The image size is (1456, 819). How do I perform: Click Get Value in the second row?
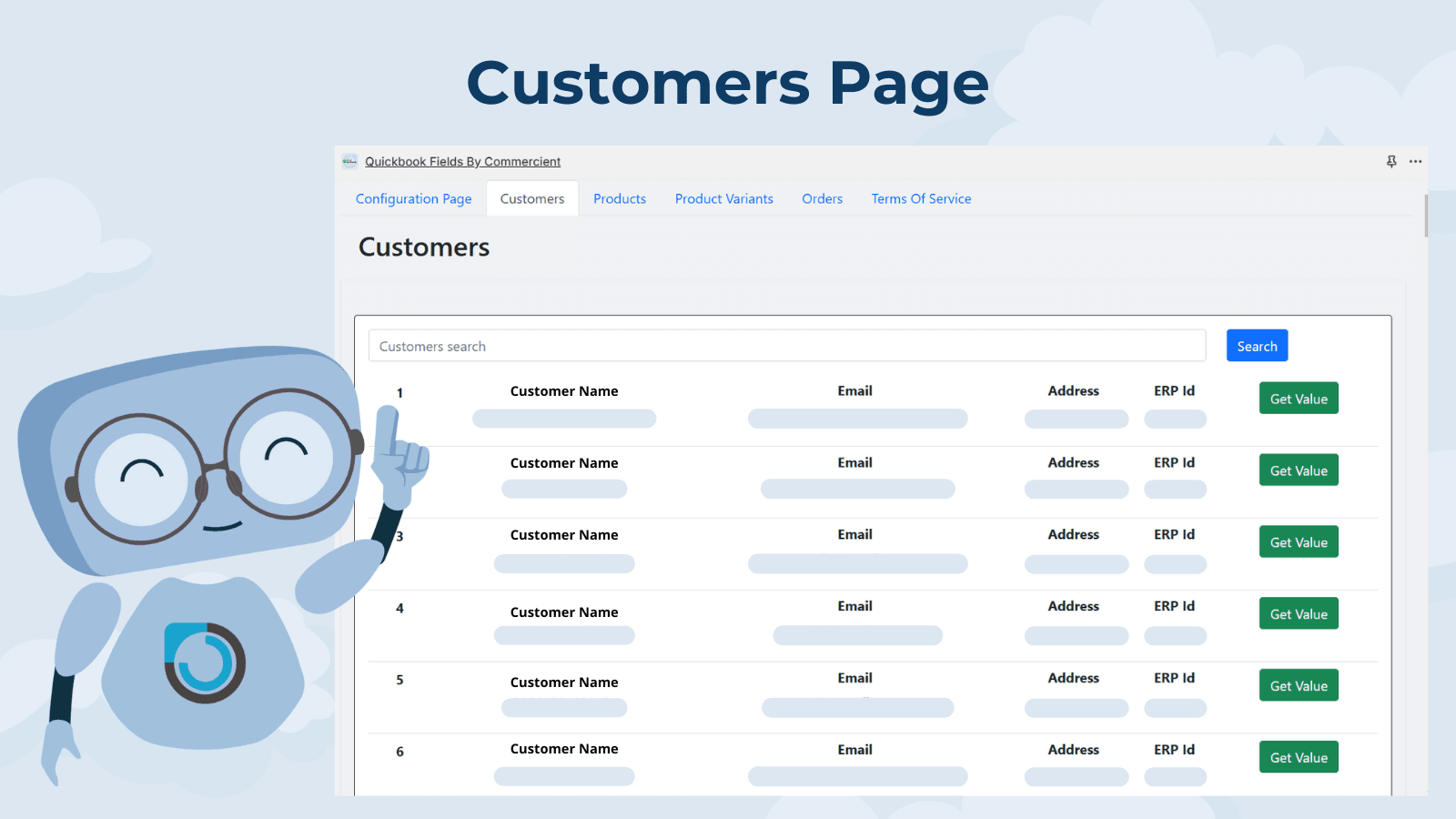point(1299,470)
